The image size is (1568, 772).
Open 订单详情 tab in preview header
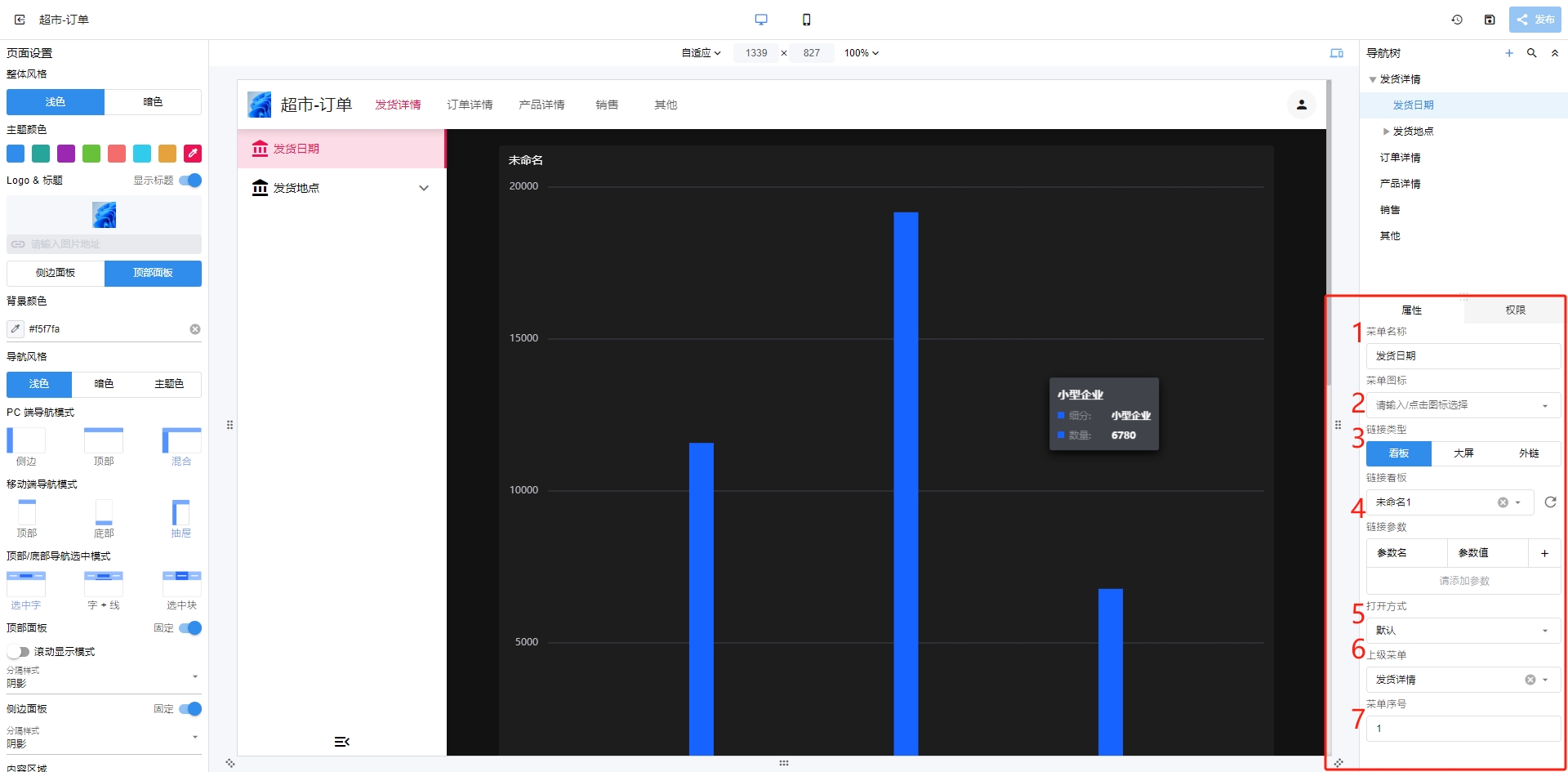[x=470, y=105]
